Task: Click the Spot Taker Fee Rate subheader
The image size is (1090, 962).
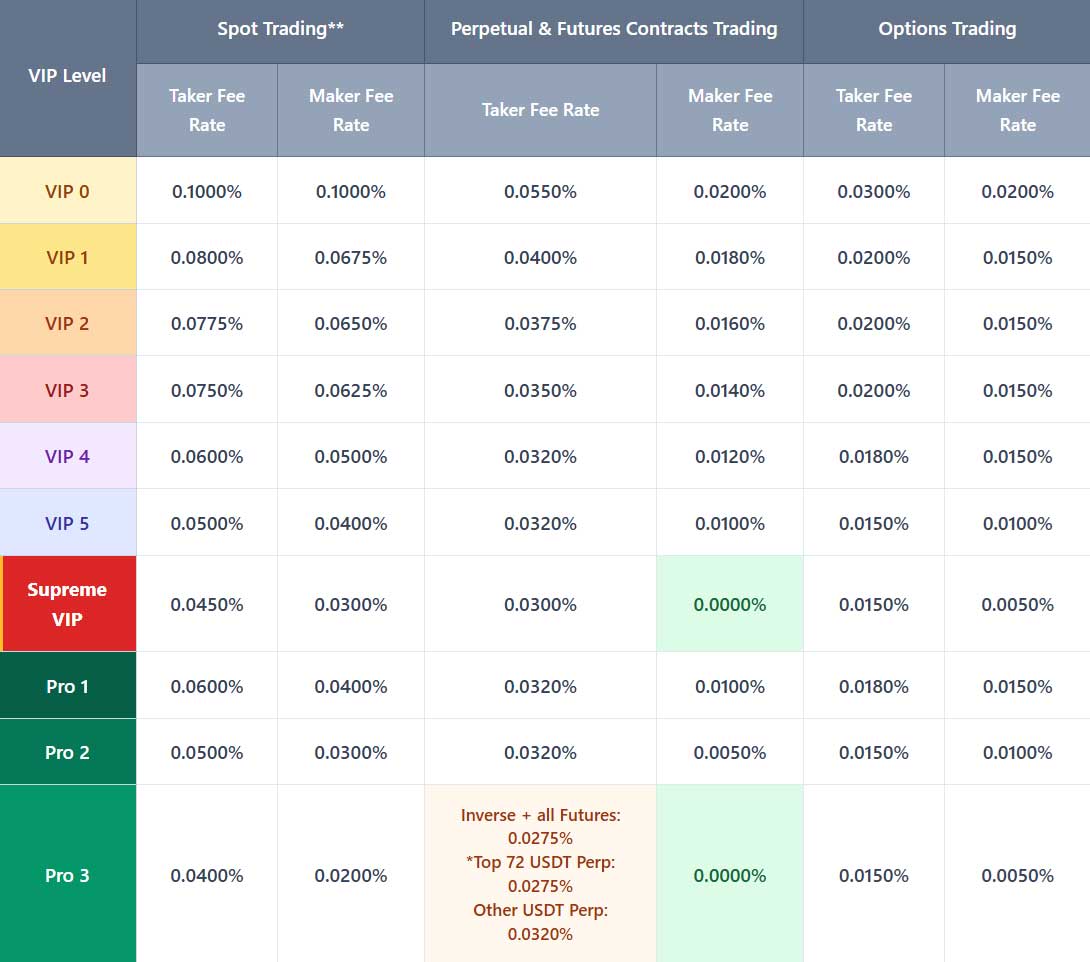Action: click(207, 110)
